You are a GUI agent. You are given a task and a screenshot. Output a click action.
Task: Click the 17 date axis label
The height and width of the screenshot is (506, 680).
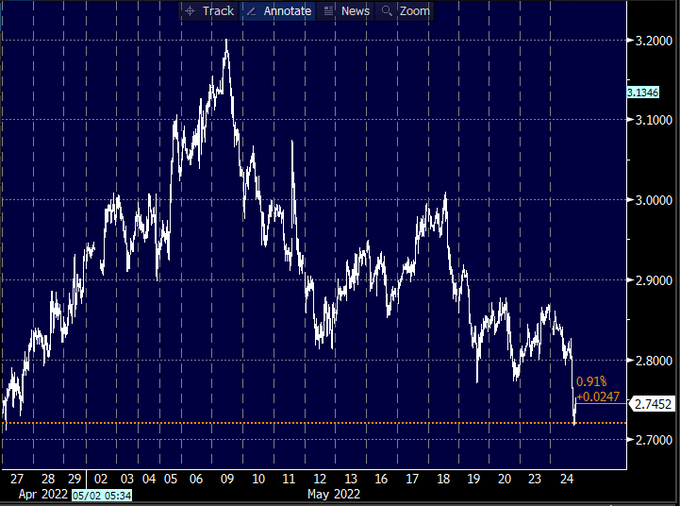click(412, 479)
